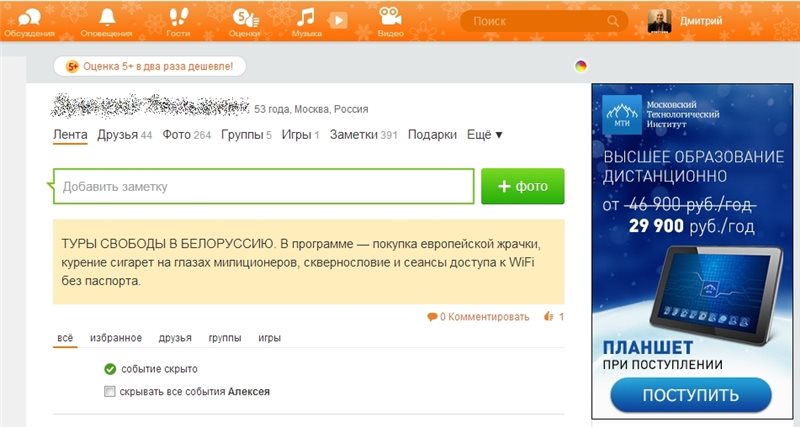Click the green + фото button
This screenshot has height=427, width=800.
[x=523, y=186]
